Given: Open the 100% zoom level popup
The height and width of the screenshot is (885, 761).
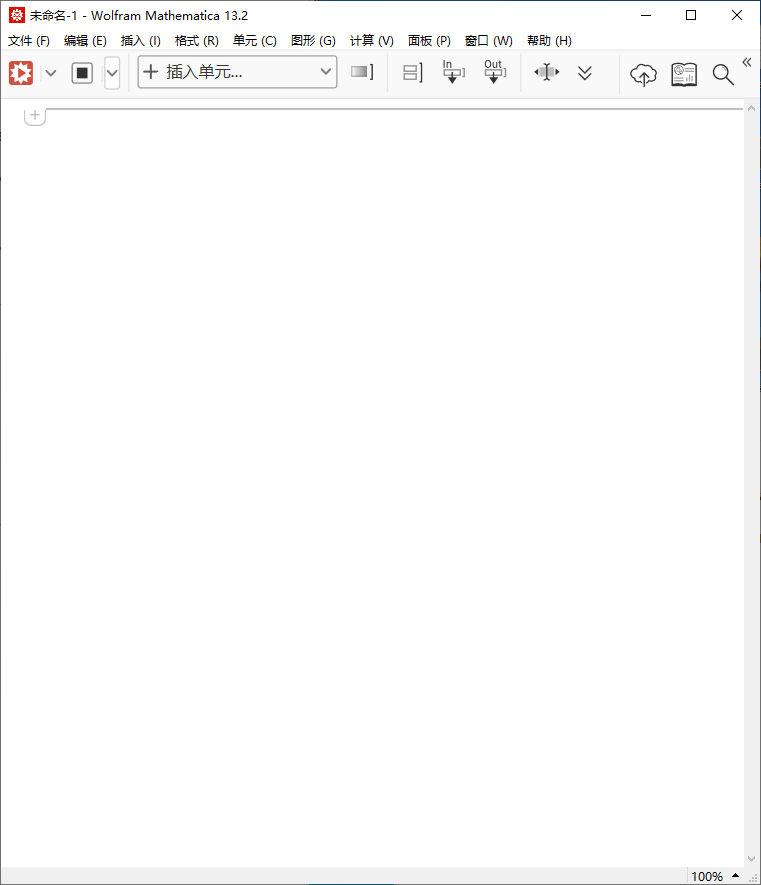Looking at the screenshot, I should pos(715,876).
